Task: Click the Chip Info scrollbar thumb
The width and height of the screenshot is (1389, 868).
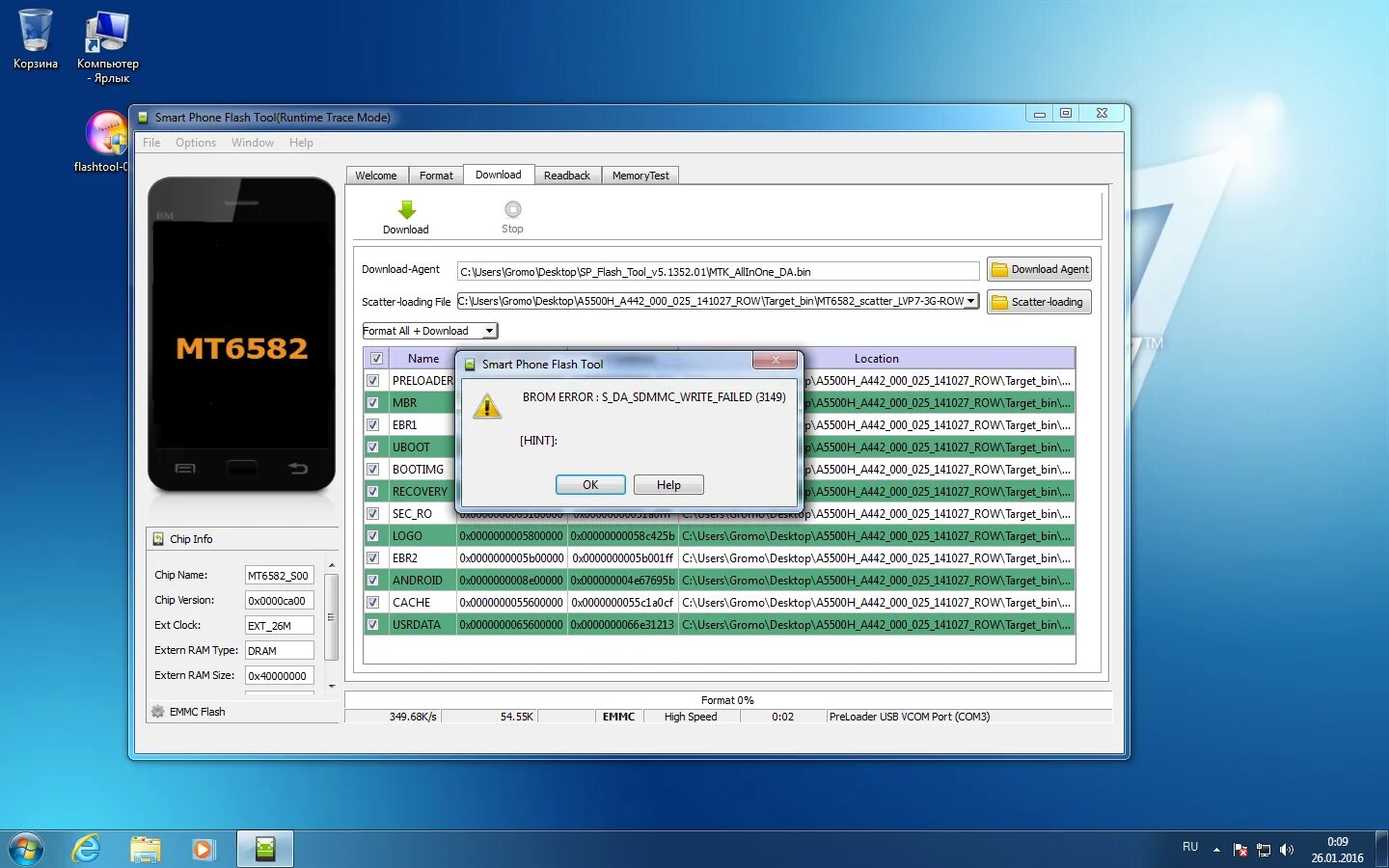Action: coord(331,617)
